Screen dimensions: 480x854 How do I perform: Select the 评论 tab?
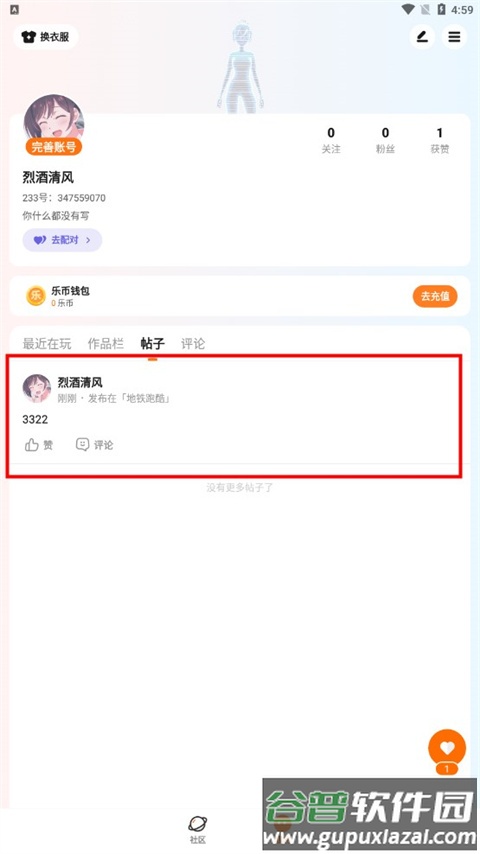coord(193,344)
